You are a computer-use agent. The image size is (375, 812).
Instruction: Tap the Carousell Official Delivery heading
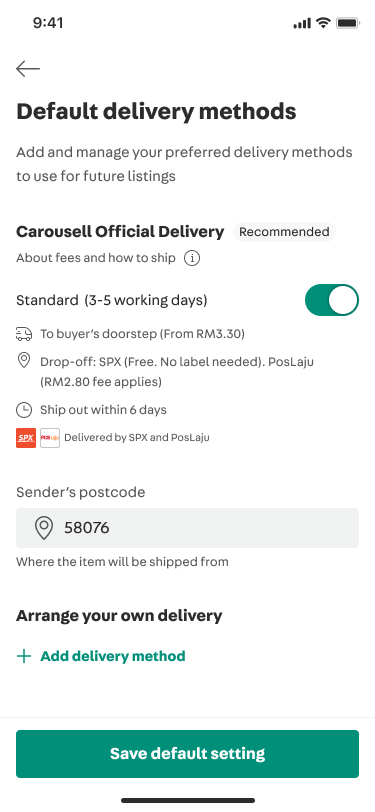(120, 231)
